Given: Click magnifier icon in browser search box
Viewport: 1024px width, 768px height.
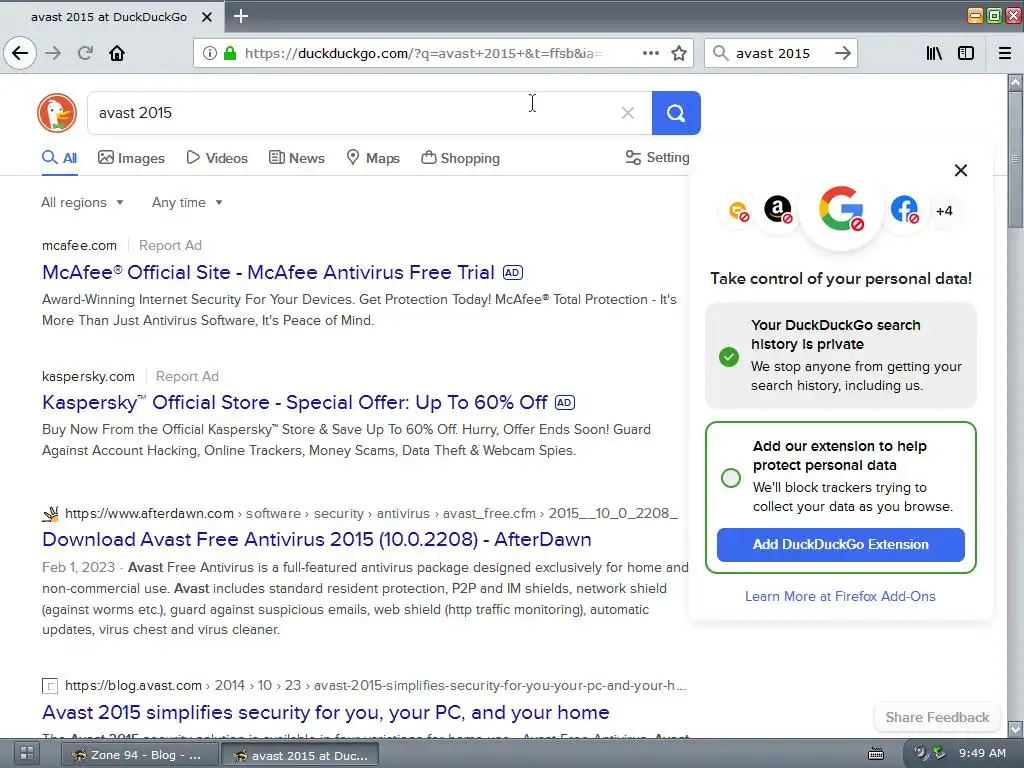Looking at the screenshot, I should coord(720,53).
